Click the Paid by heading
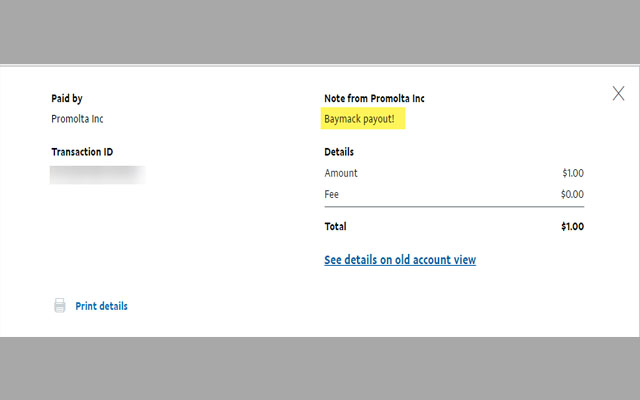Image resolution: width=640 pixels, height=400 pixels. pyautogui.click(x=69, y=98)
